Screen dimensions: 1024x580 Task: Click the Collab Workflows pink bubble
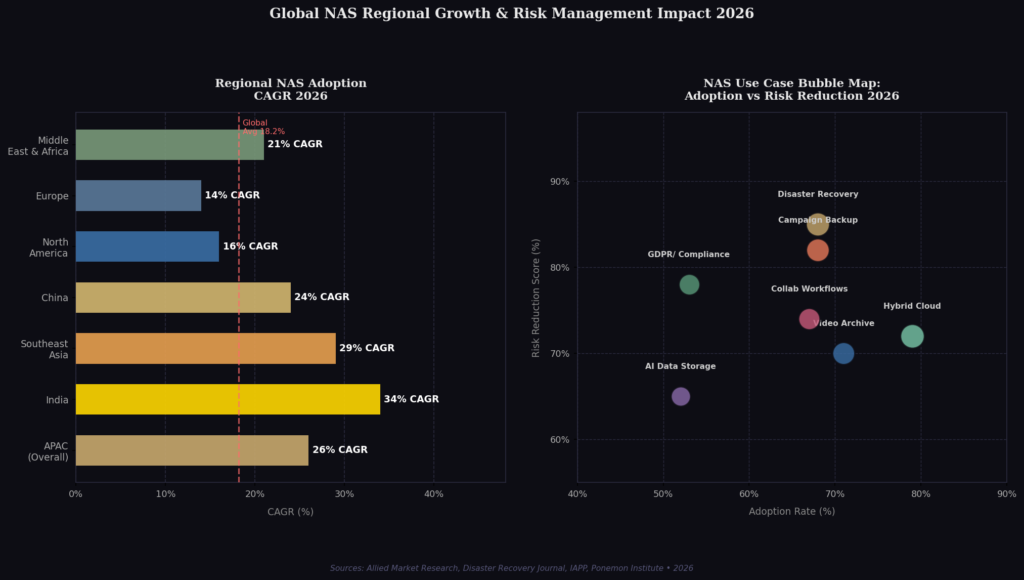(x=809, y=319)
